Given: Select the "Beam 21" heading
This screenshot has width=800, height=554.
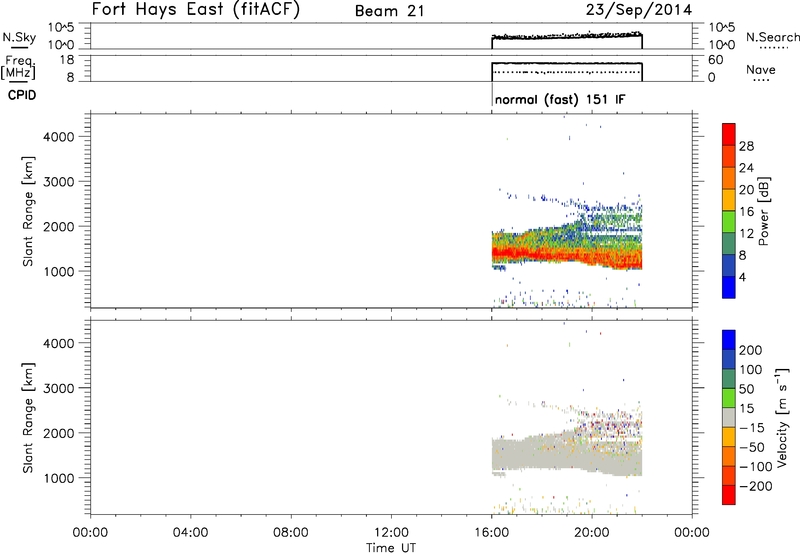Looking at the screenshot, I should 389,11.
